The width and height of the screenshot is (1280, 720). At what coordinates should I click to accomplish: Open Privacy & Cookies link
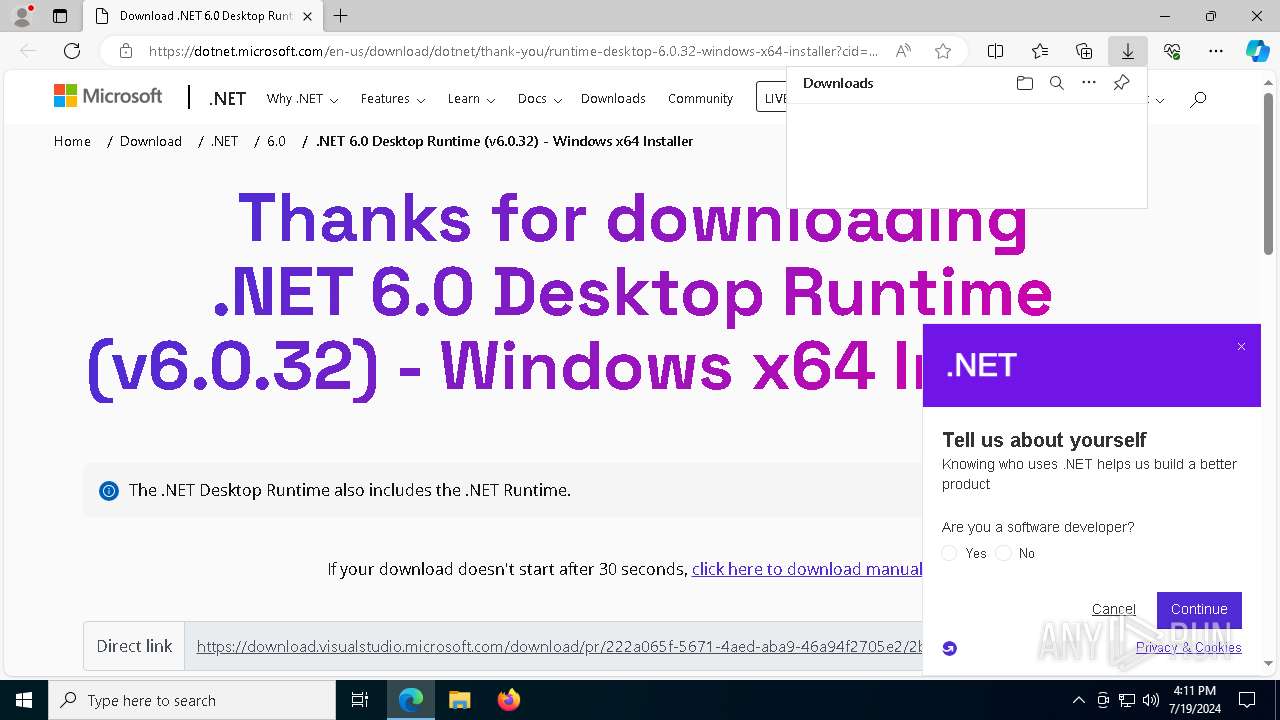click(x=1188, y=647)
